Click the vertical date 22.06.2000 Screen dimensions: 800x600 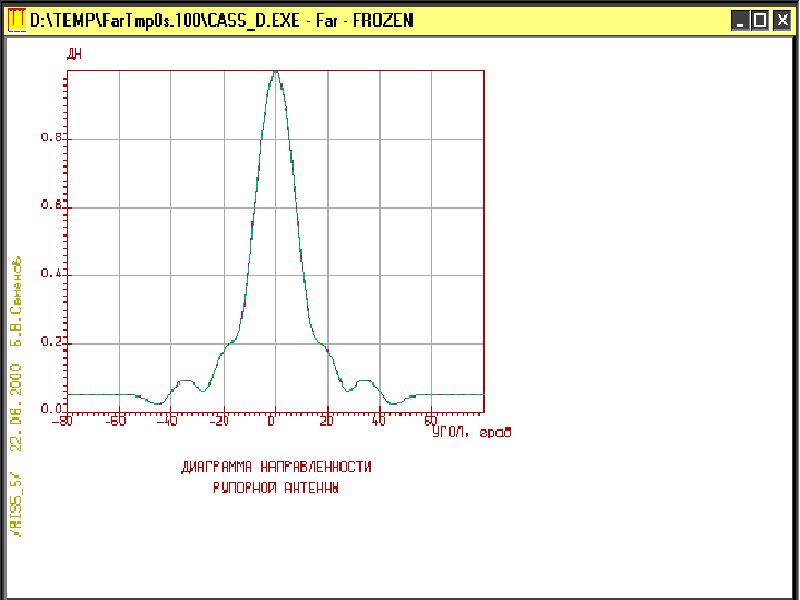[17, 408]
